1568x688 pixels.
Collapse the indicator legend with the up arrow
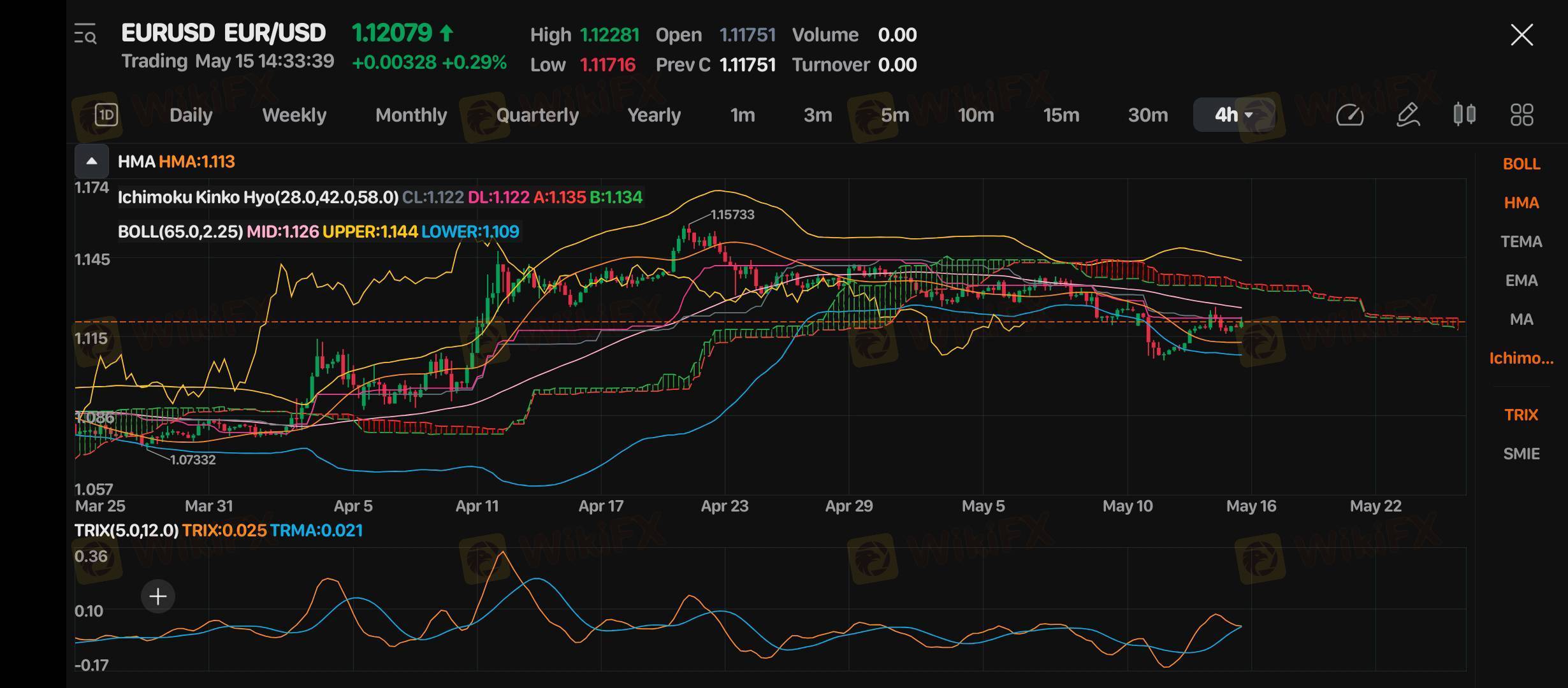92,161
